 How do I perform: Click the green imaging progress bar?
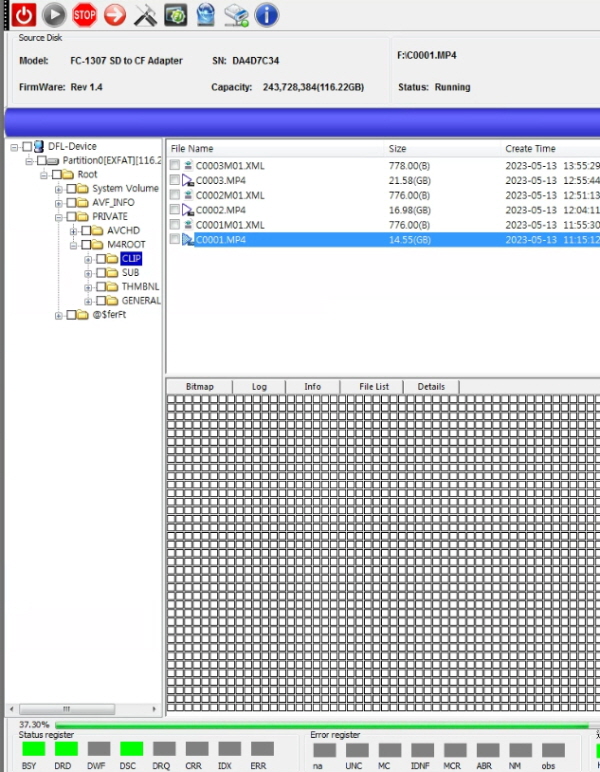point(320,724)
